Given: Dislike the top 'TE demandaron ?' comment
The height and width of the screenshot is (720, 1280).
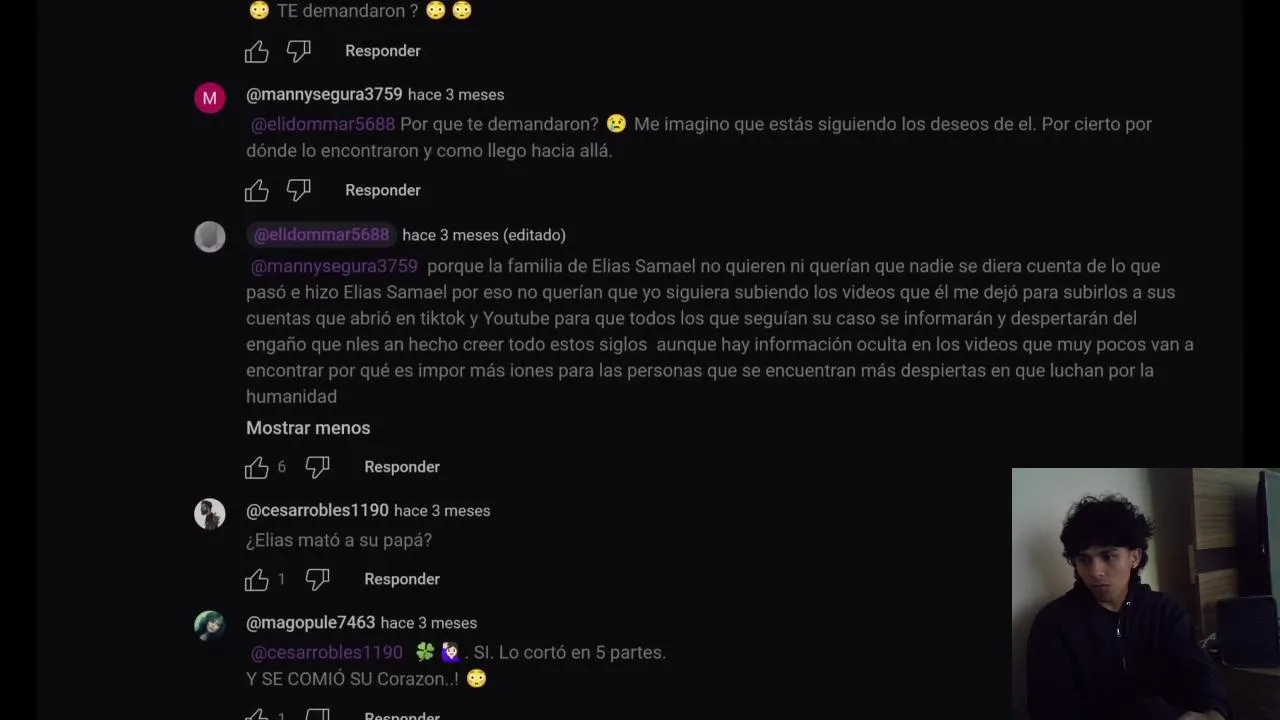Looking at the screenshot, I should (298, 51).
